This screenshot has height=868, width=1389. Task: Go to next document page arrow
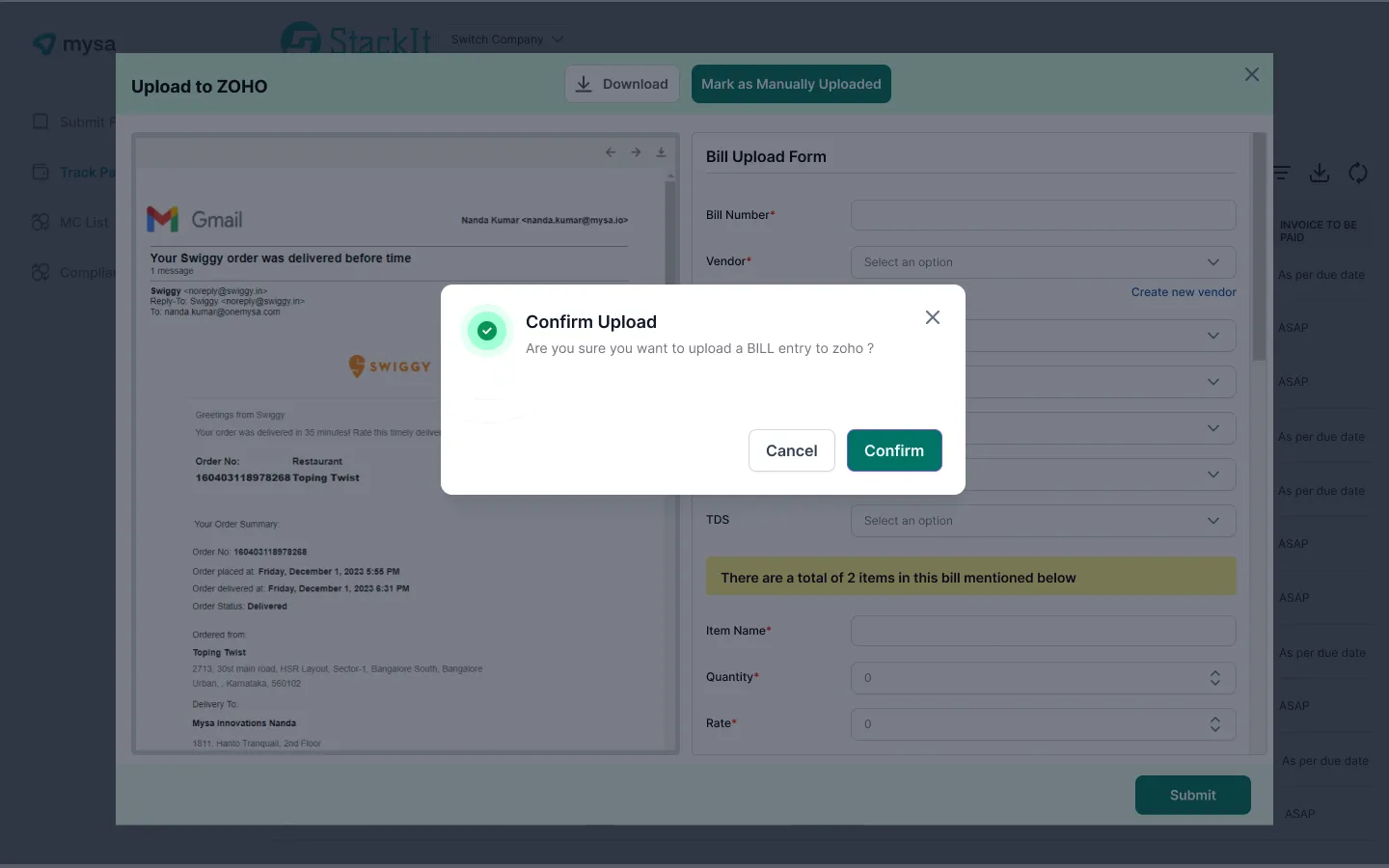coord(636,152)
